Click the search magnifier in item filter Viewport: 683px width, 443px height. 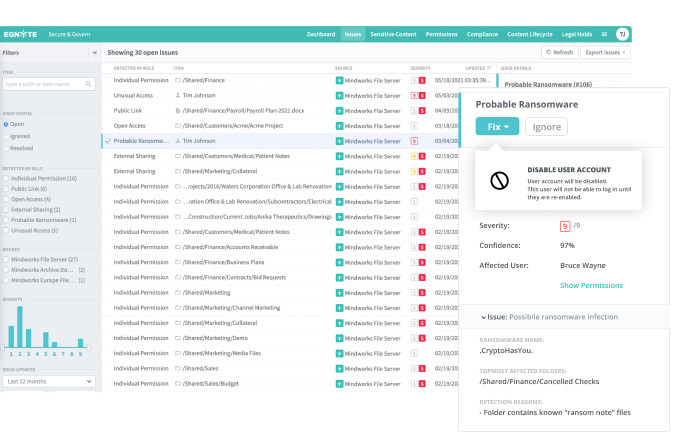pyautogui.click(x=91, y=85)
